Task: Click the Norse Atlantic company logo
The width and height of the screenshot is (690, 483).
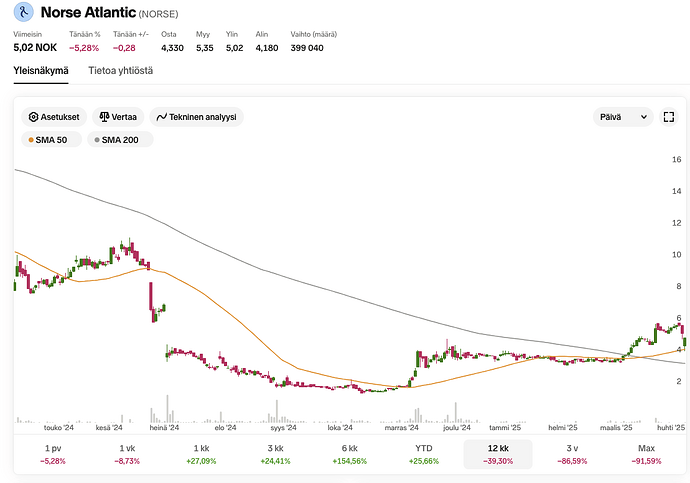Action: pos(25,14)
